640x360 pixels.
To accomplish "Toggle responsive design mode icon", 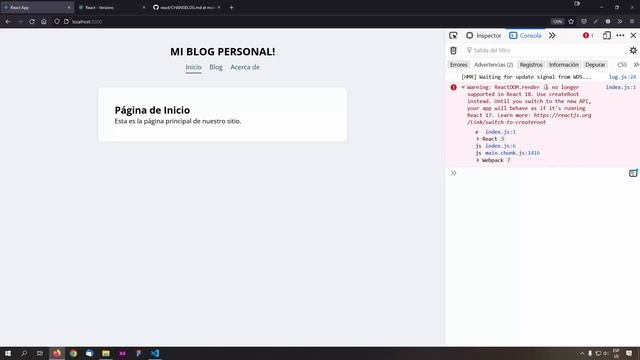I will (x=607, y=36).
